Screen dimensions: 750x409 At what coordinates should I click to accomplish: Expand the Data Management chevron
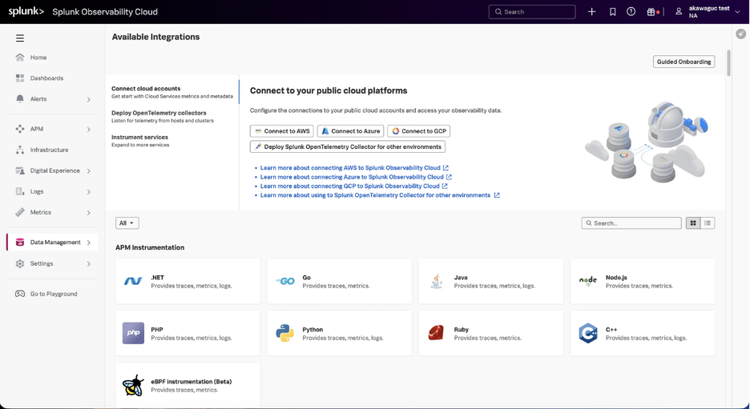click(x=88, y=243)
